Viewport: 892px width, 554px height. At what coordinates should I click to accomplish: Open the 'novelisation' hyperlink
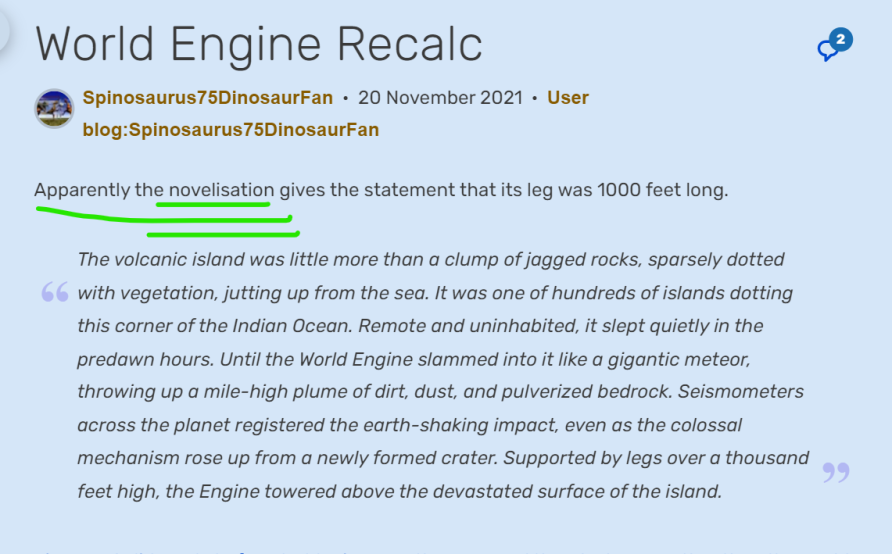click(221, 190)
